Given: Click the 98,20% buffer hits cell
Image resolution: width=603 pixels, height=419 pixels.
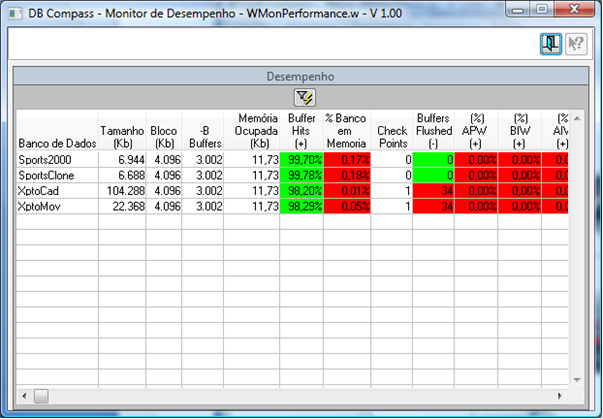Looking at the screenshot, I should [x=302, y=191].
